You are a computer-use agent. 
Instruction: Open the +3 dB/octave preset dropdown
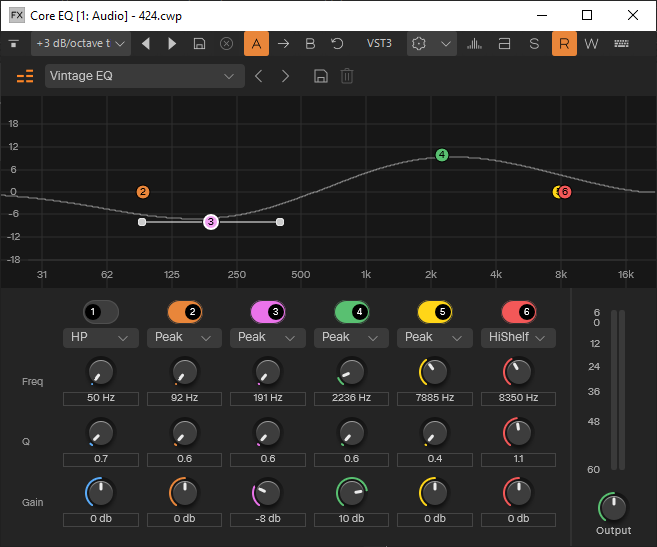point(80,44)
